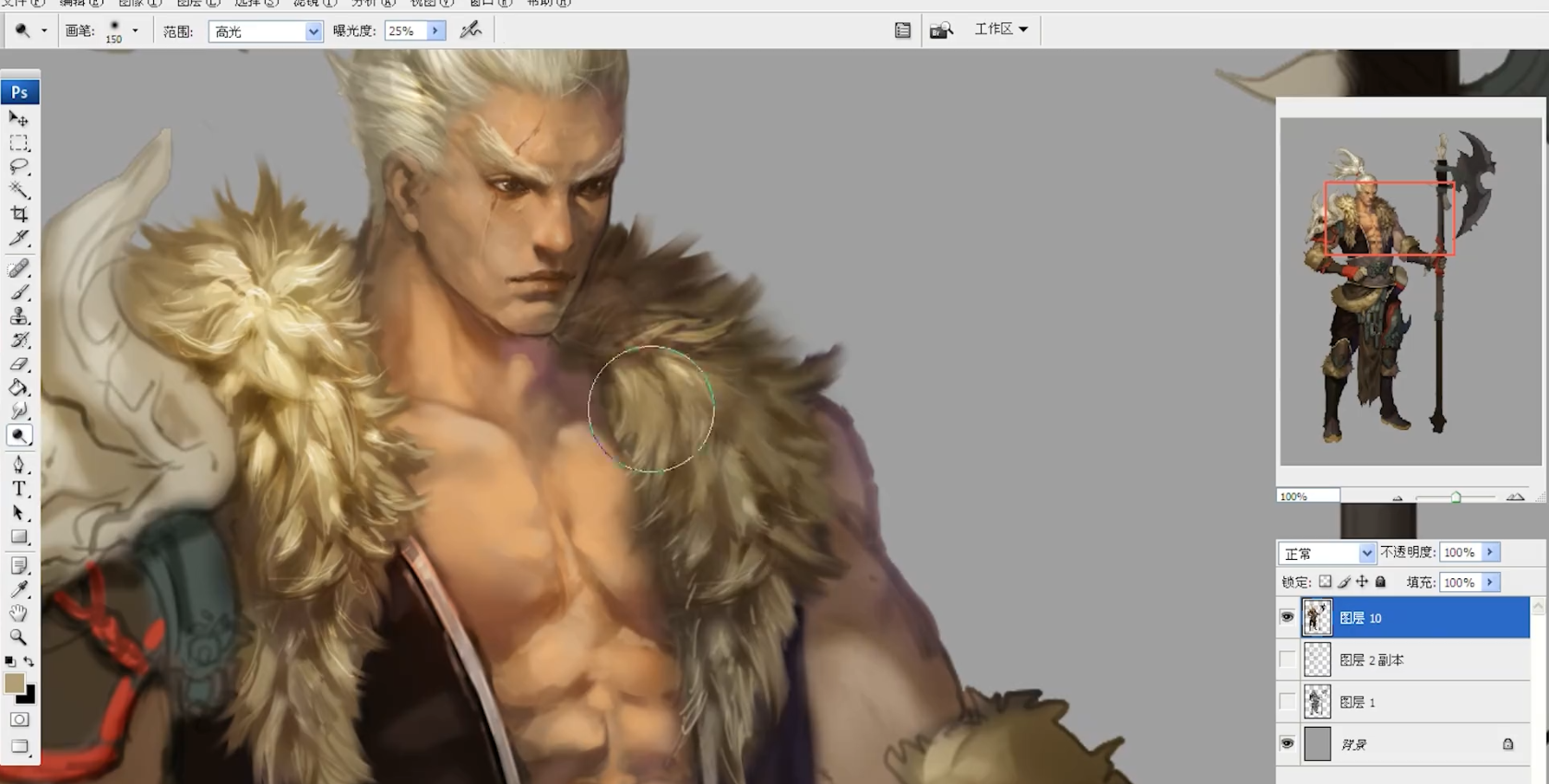The image size is (1549, 784).
Task: Toggle the palettes panel icon
Action: tap(902, 30)
